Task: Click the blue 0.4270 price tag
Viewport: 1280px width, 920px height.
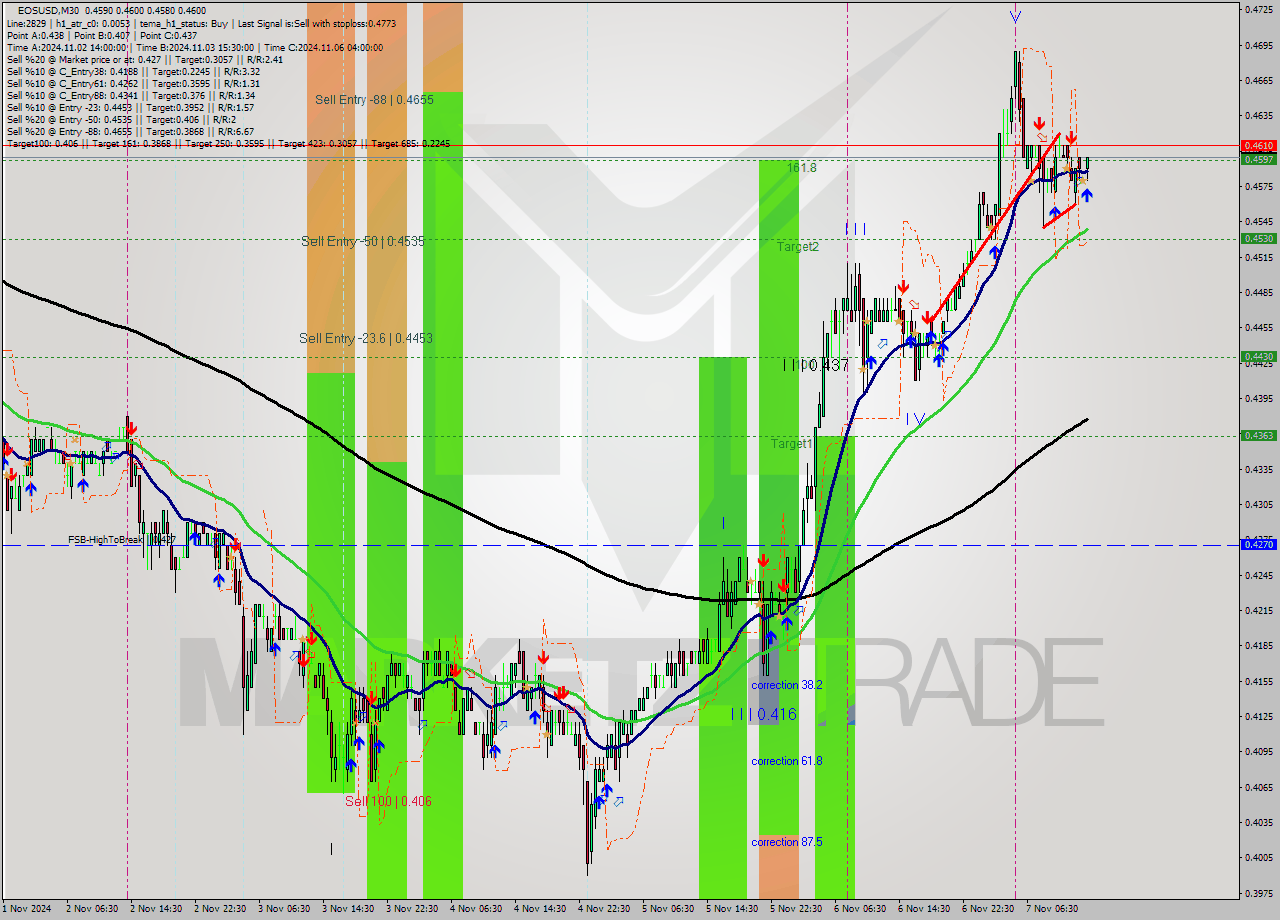Action: pyautogui.click(x=1258, y=544)
